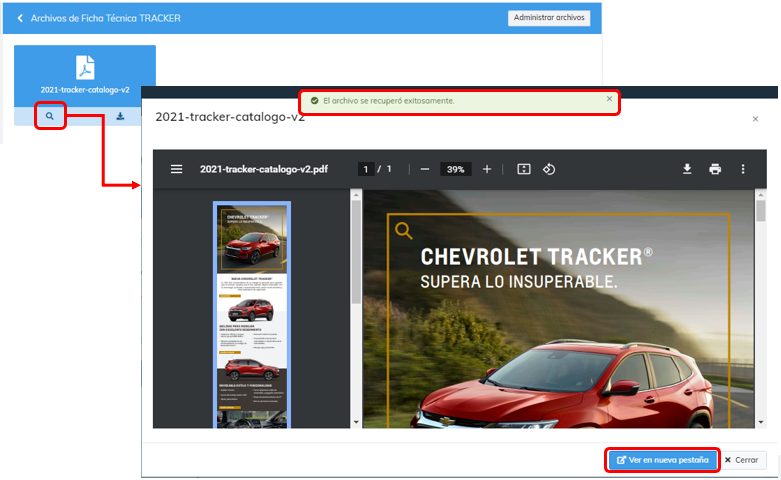Zoom out with the minus button
This screenshot has width=781, height=480.
pos(425,169)
